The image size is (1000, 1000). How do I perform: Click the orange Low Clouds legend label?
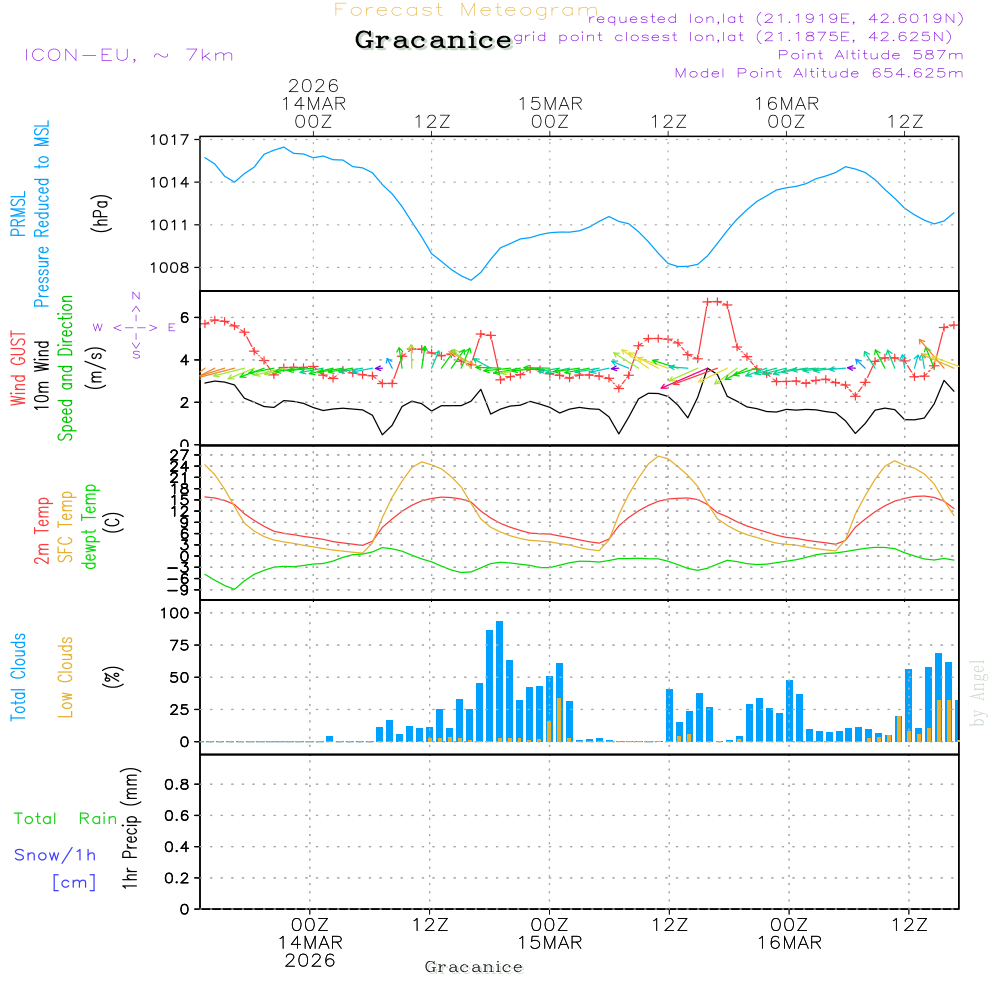(x=66, y=677)
